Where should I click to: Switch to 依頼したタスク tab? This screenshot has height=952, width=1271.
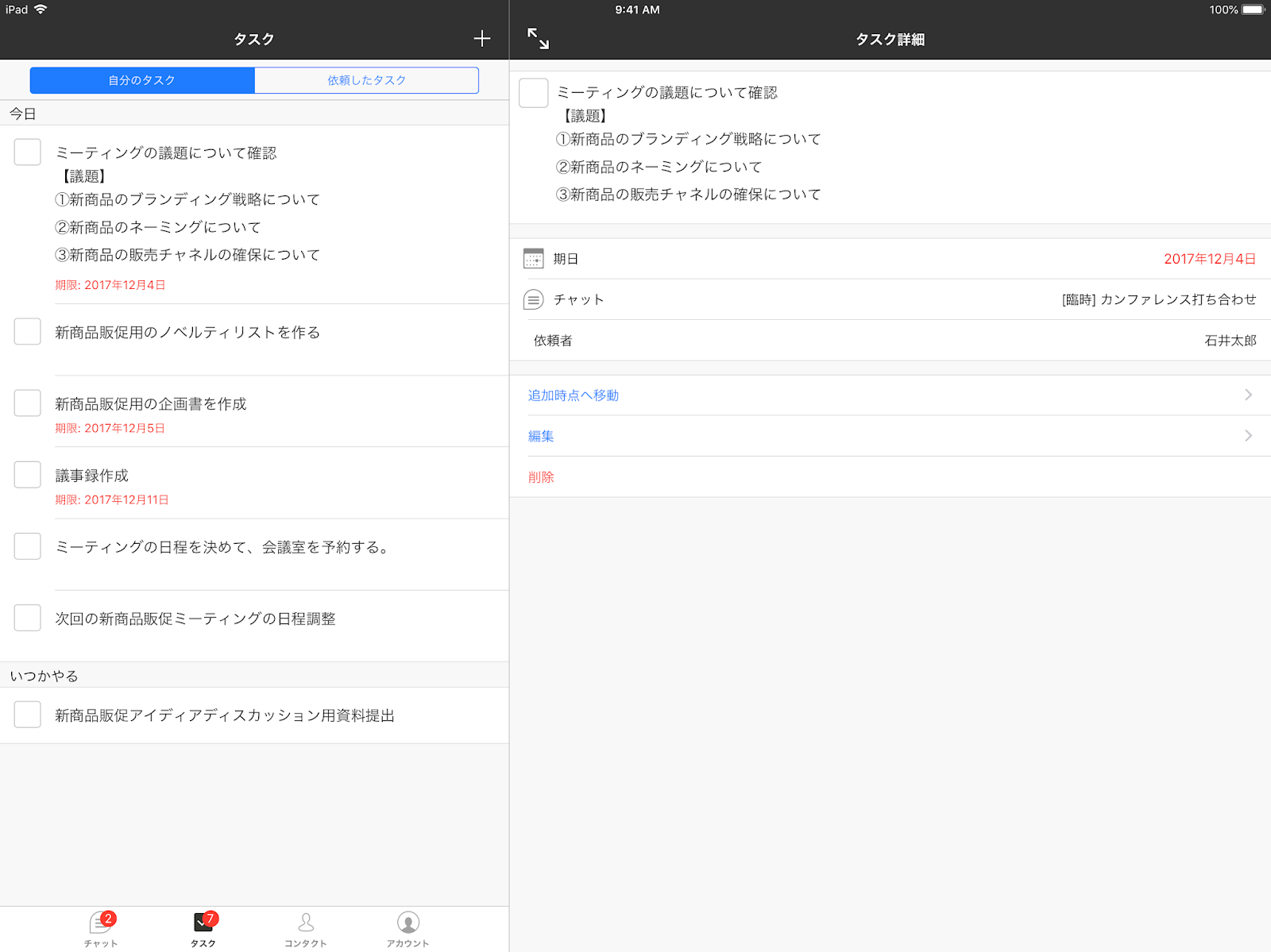click(x=365, y=79)
